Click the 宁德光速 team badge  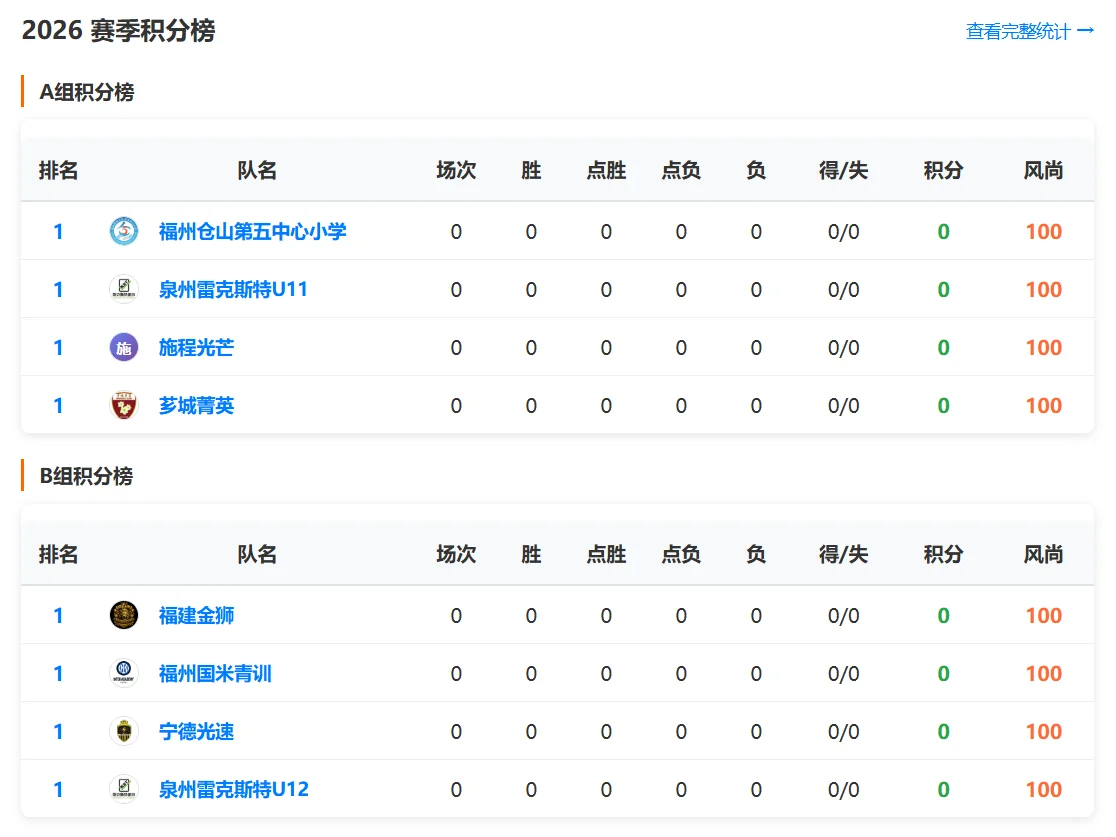tap(124, 732)
